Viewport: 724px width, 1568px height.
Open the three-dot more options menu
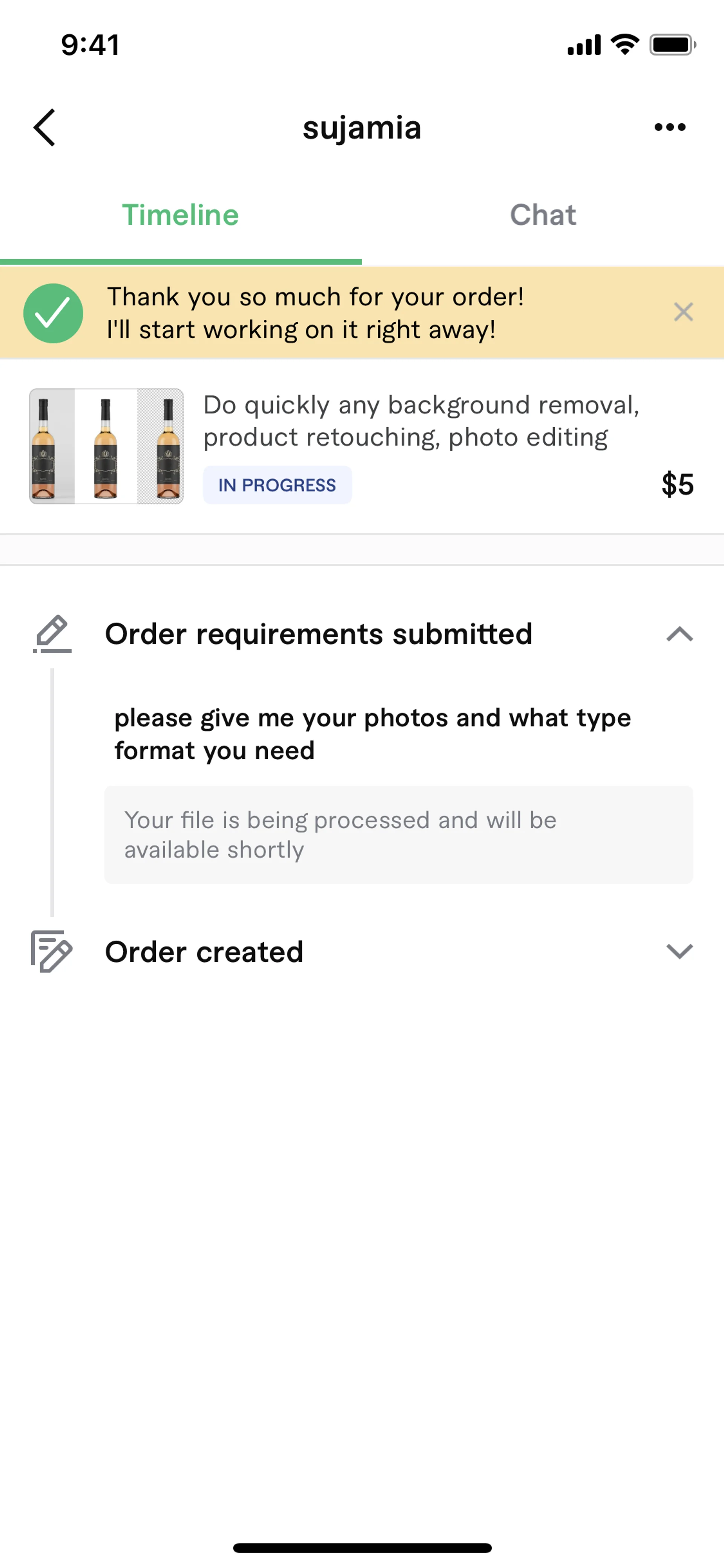pyautogui.click(x=670, y=127)
